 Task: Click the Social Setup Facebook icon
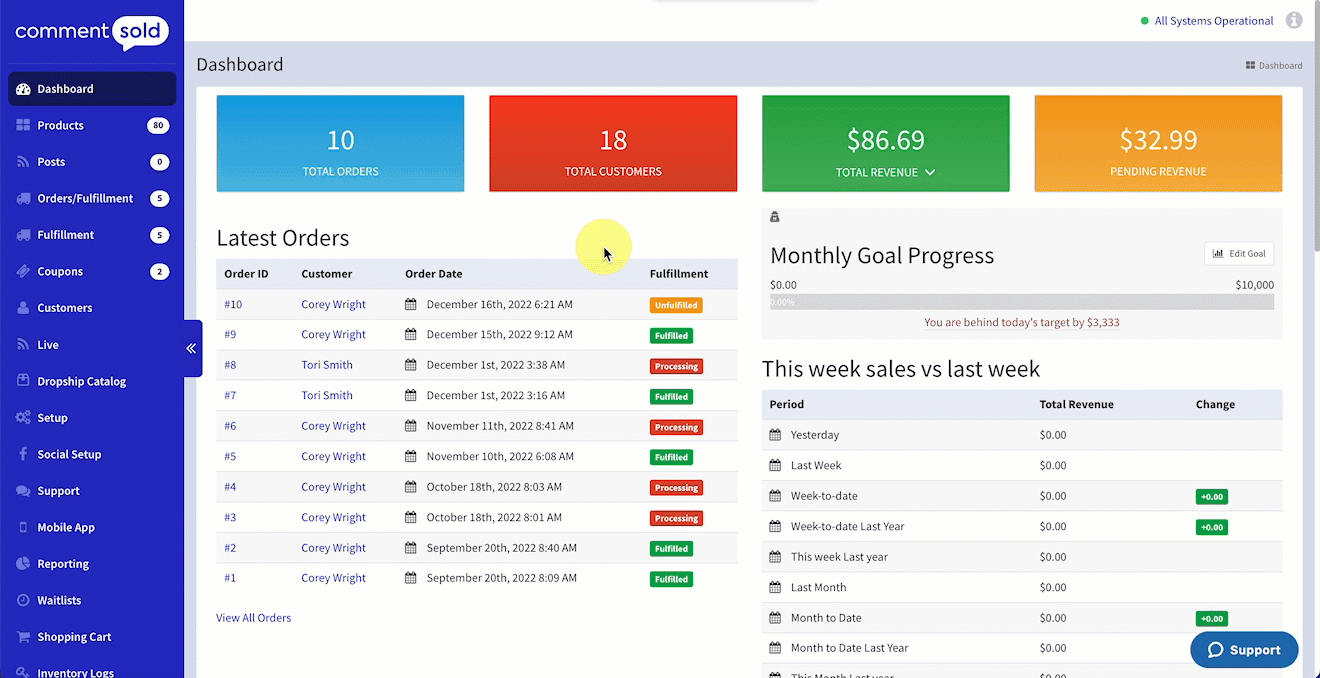coord(23,455)
